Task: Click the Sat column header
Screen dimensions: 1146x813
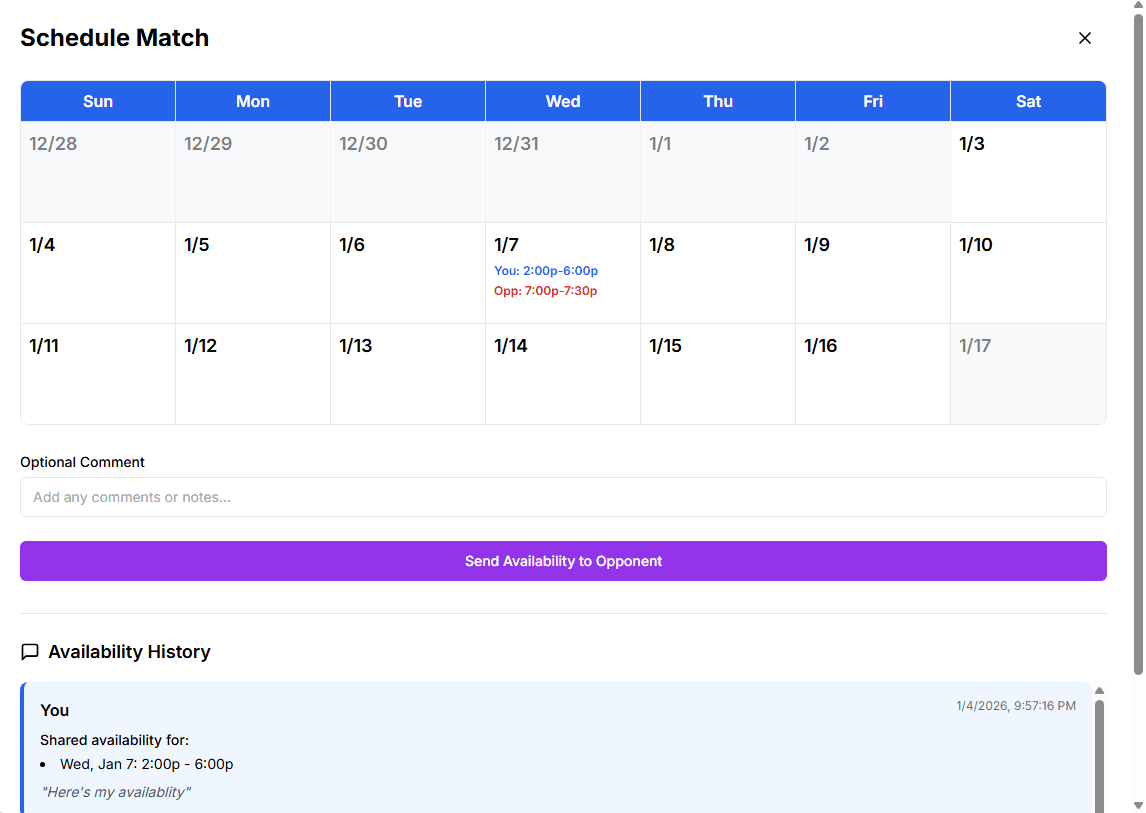Action: pyautogui.click(x=1028, y=101)
